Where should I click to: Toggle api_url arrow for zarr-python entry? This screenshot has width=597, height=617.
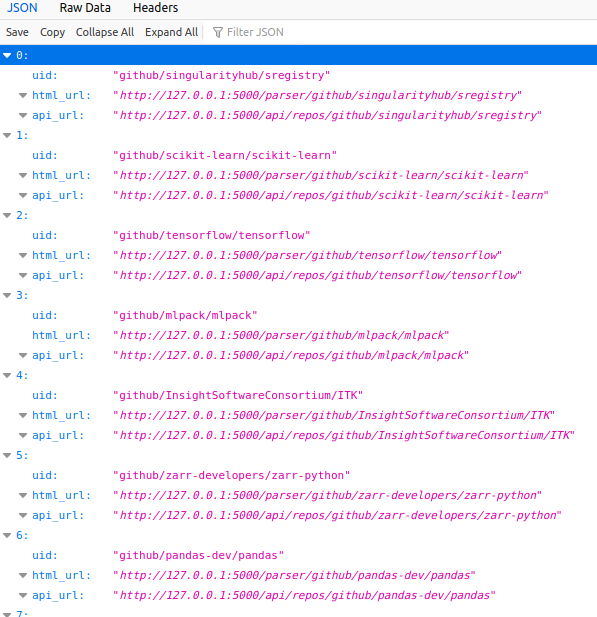pyautogui.click(x=23, y=515)
